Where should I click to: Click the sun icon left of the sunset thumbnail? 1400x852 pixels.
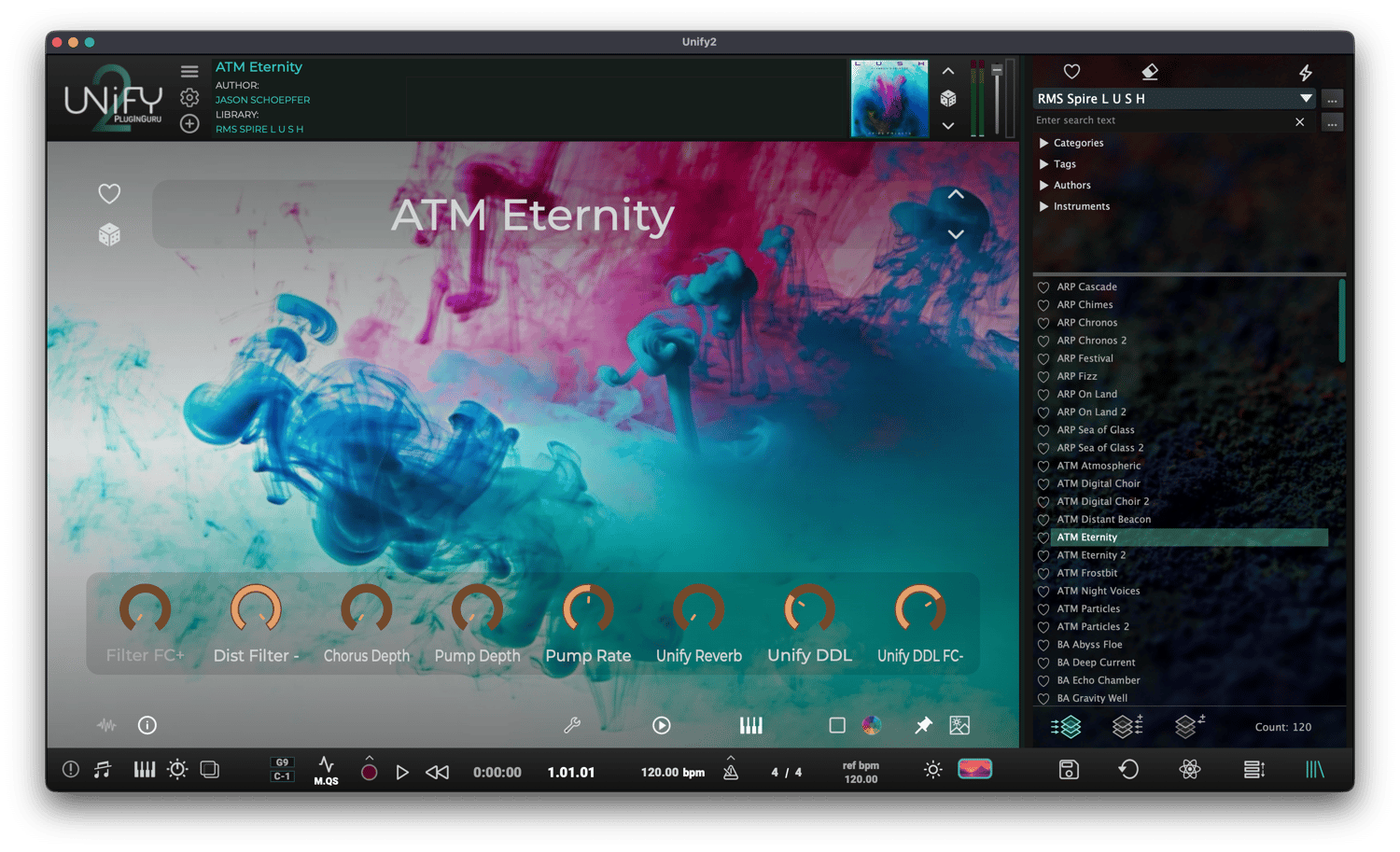tap(932, 770)
